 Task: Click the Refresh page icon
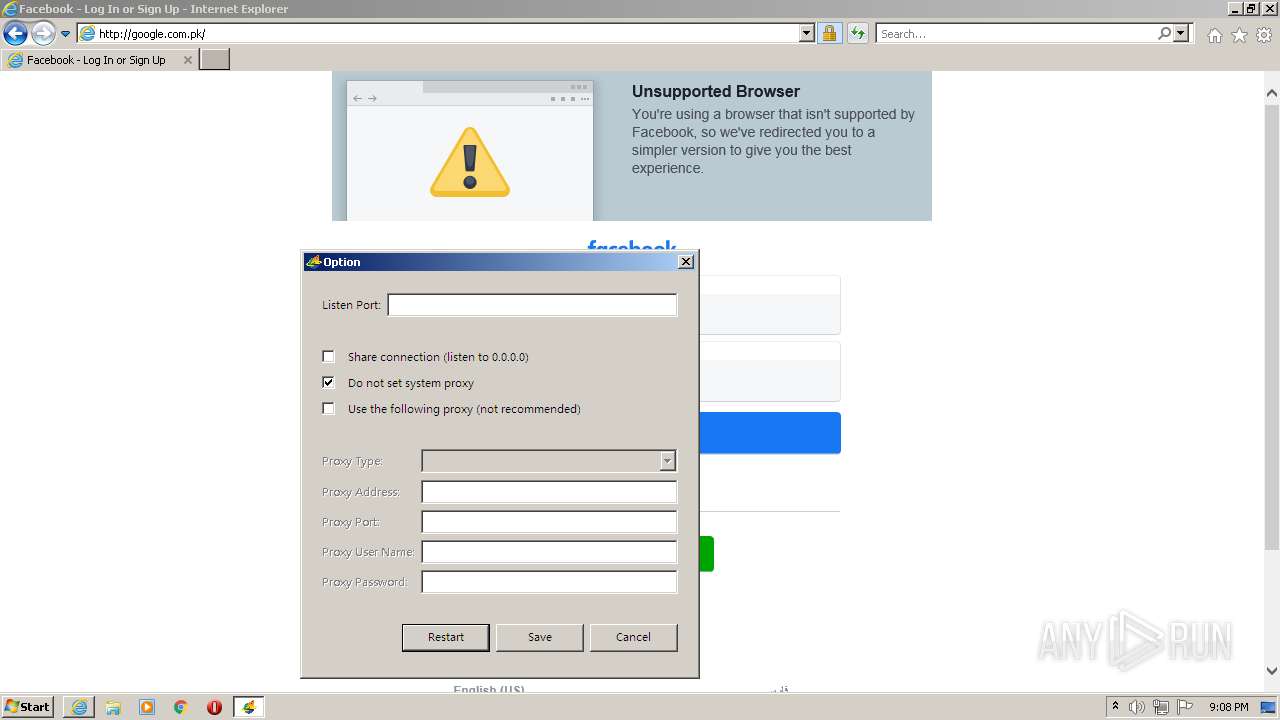(857, 34)
